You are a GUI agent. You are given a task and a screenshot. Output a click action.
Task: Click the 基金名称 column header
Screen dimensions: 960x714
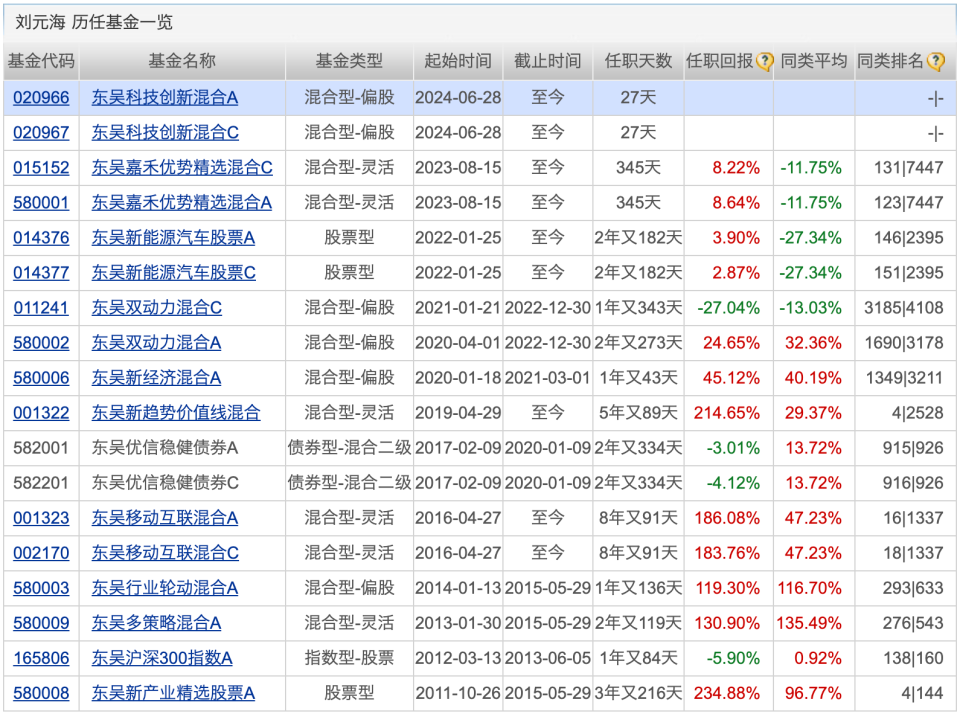(182, 61)
